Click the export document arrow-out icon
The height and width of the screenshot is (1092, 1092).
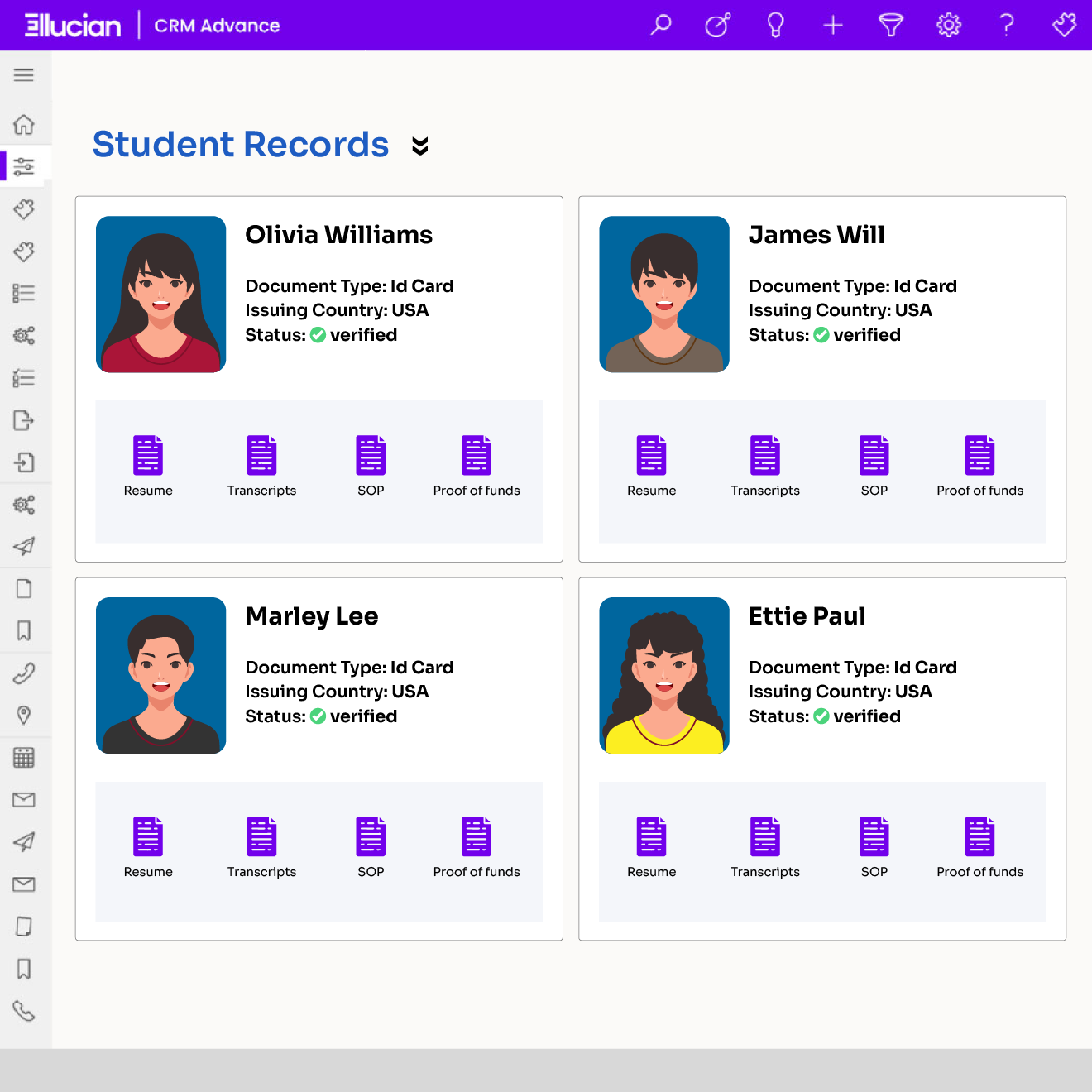click(24, 420)
